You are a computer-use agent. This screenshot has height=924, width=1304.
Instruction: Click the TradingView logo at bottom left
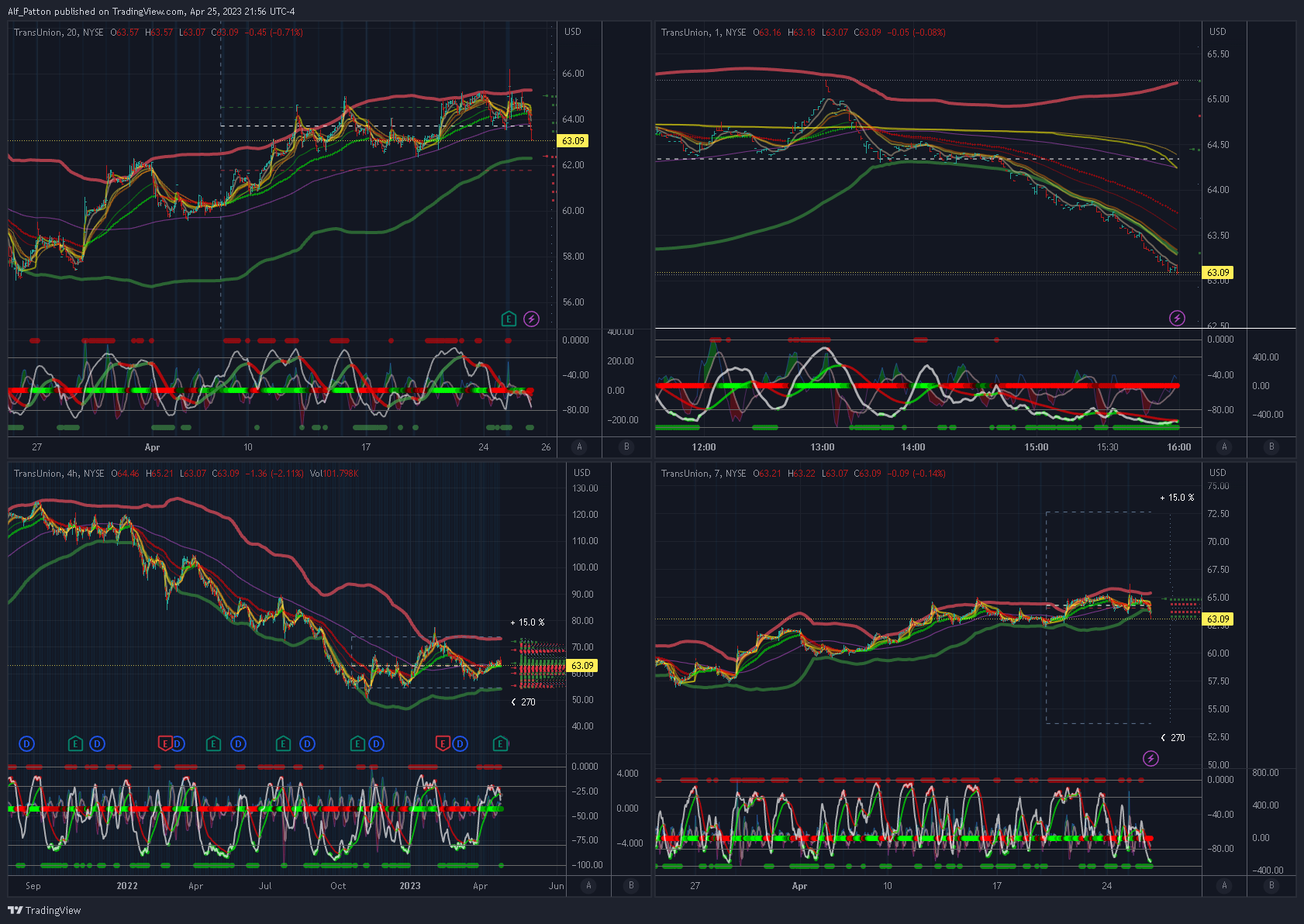pyautogui.click(x=44, y=910)
